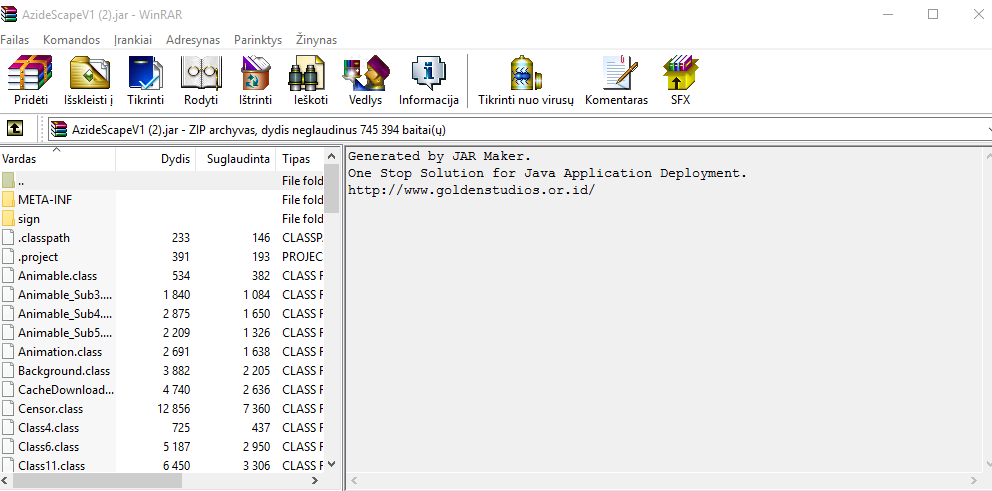992x491 pixels.
Task: Open the Parinktys menu
Action: click(x=258, y=40)
